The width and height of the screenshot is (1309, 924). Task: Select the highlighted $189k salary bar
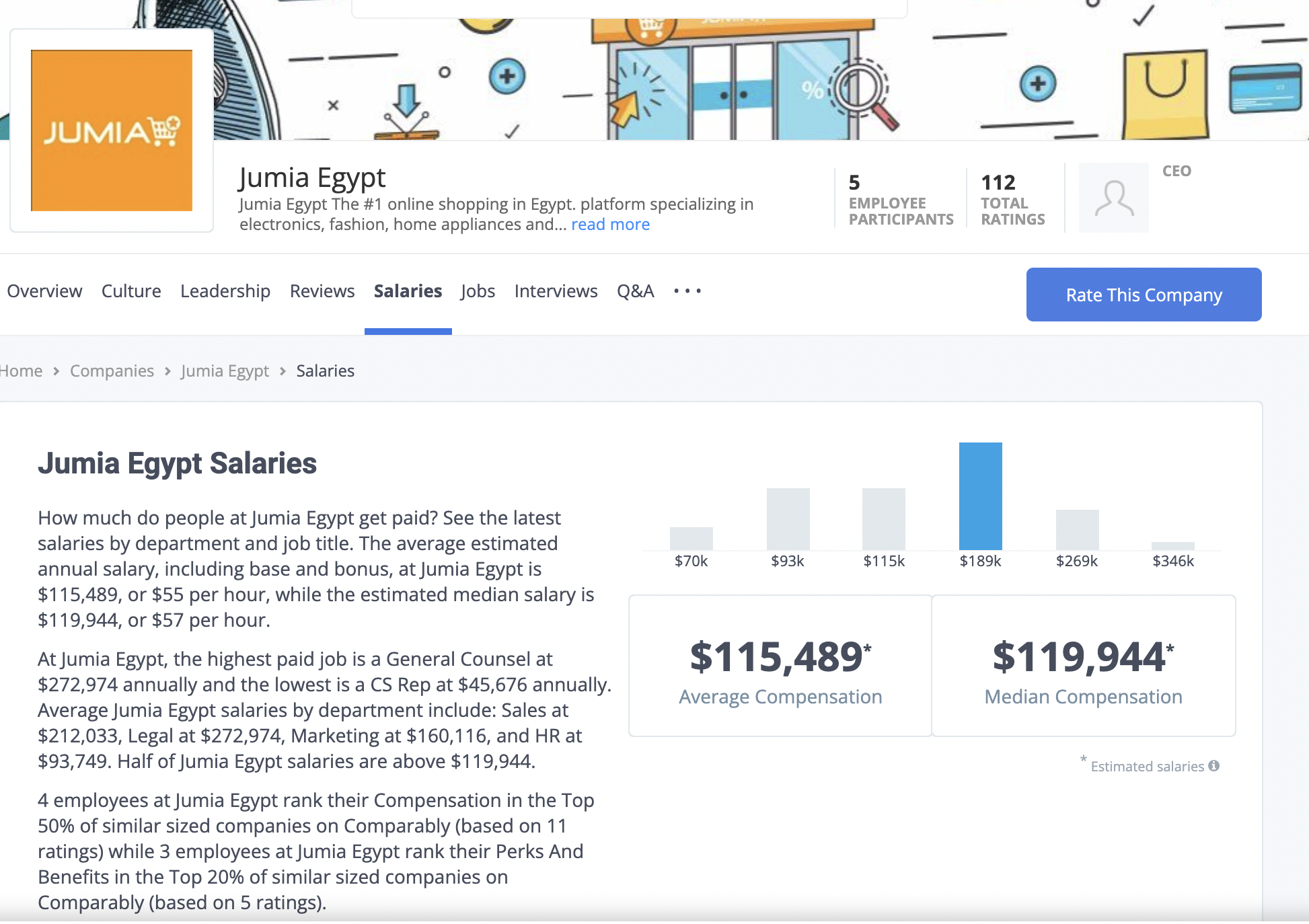pos(981,496)
